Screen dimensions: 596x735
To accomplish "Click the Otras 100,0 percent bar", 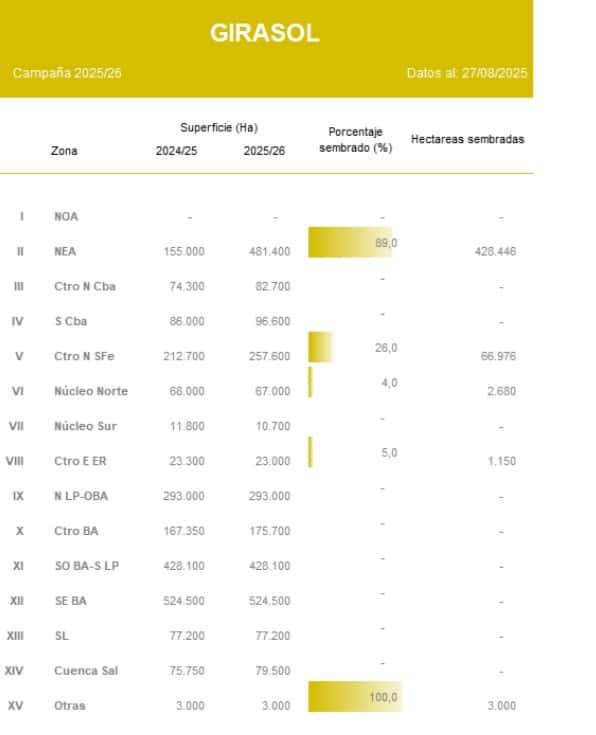I will click(x=355, y=697).
